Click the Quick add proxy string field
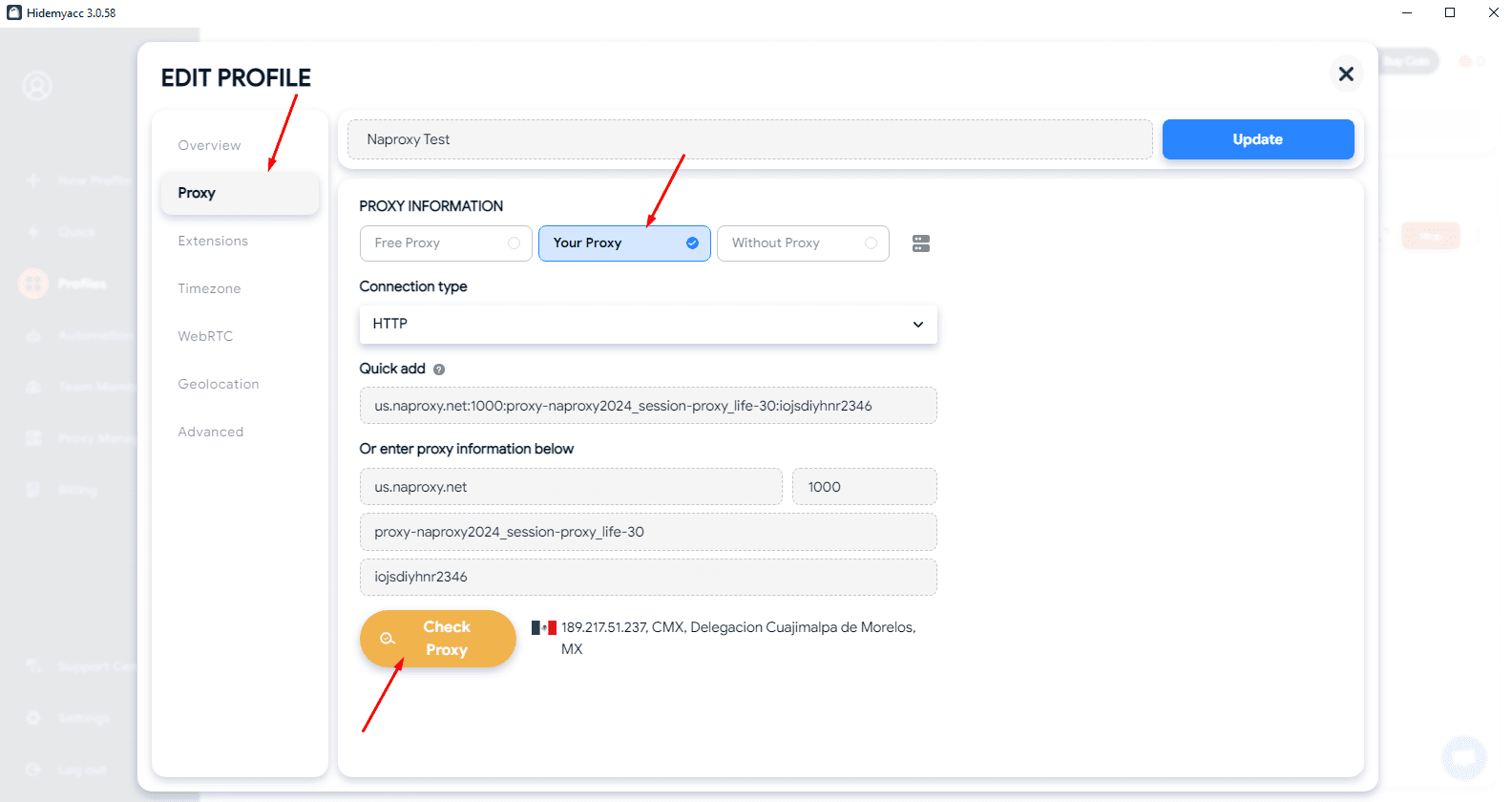The height and width of the screenshot is (802, 1512). tap(648, 406)
